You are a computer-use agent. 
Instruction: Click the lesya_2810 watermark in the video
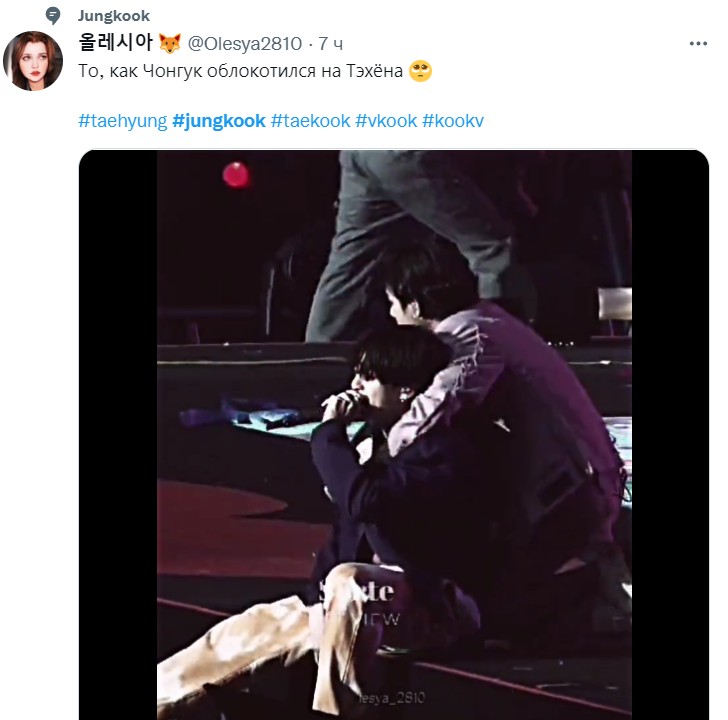pyautogui.click(x=392, y=698)
